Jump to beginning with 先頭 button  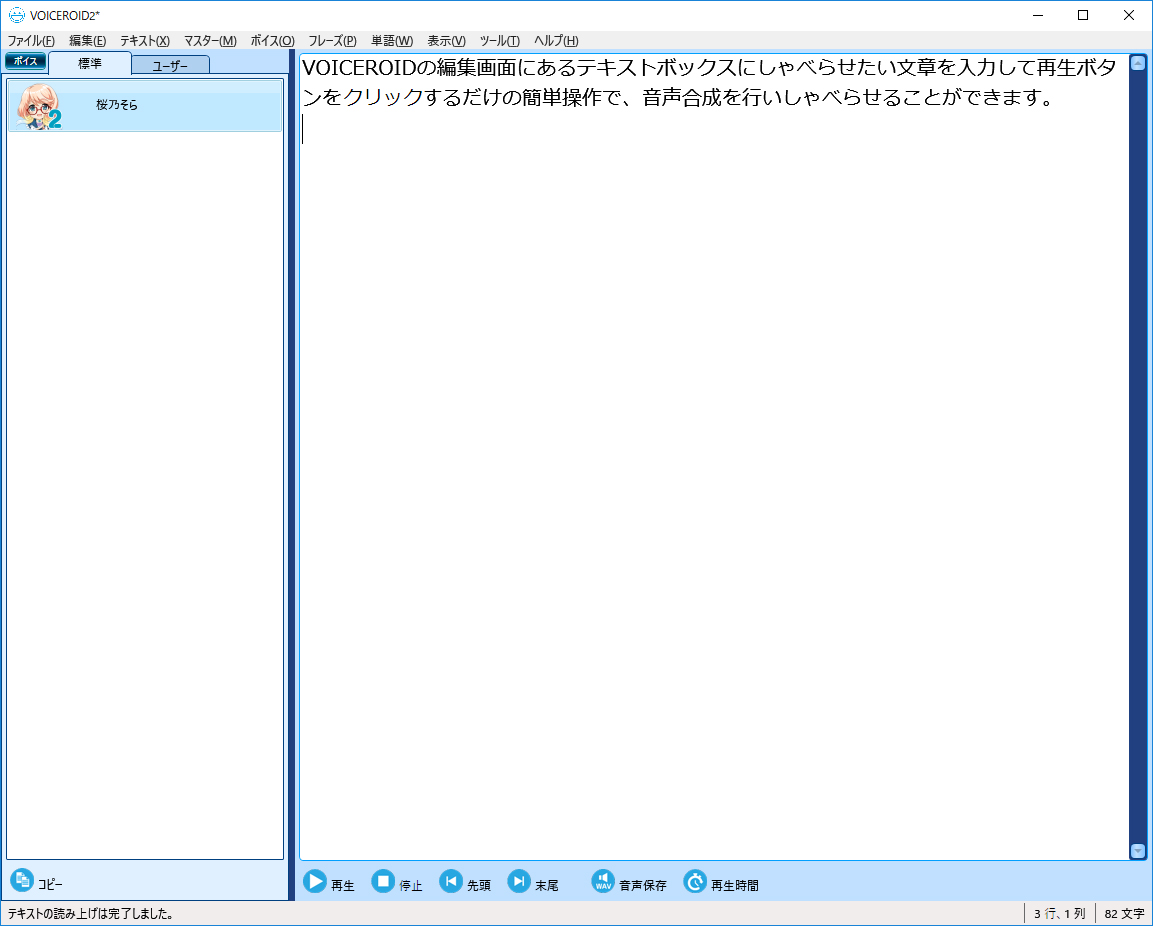tap(465, 881)
